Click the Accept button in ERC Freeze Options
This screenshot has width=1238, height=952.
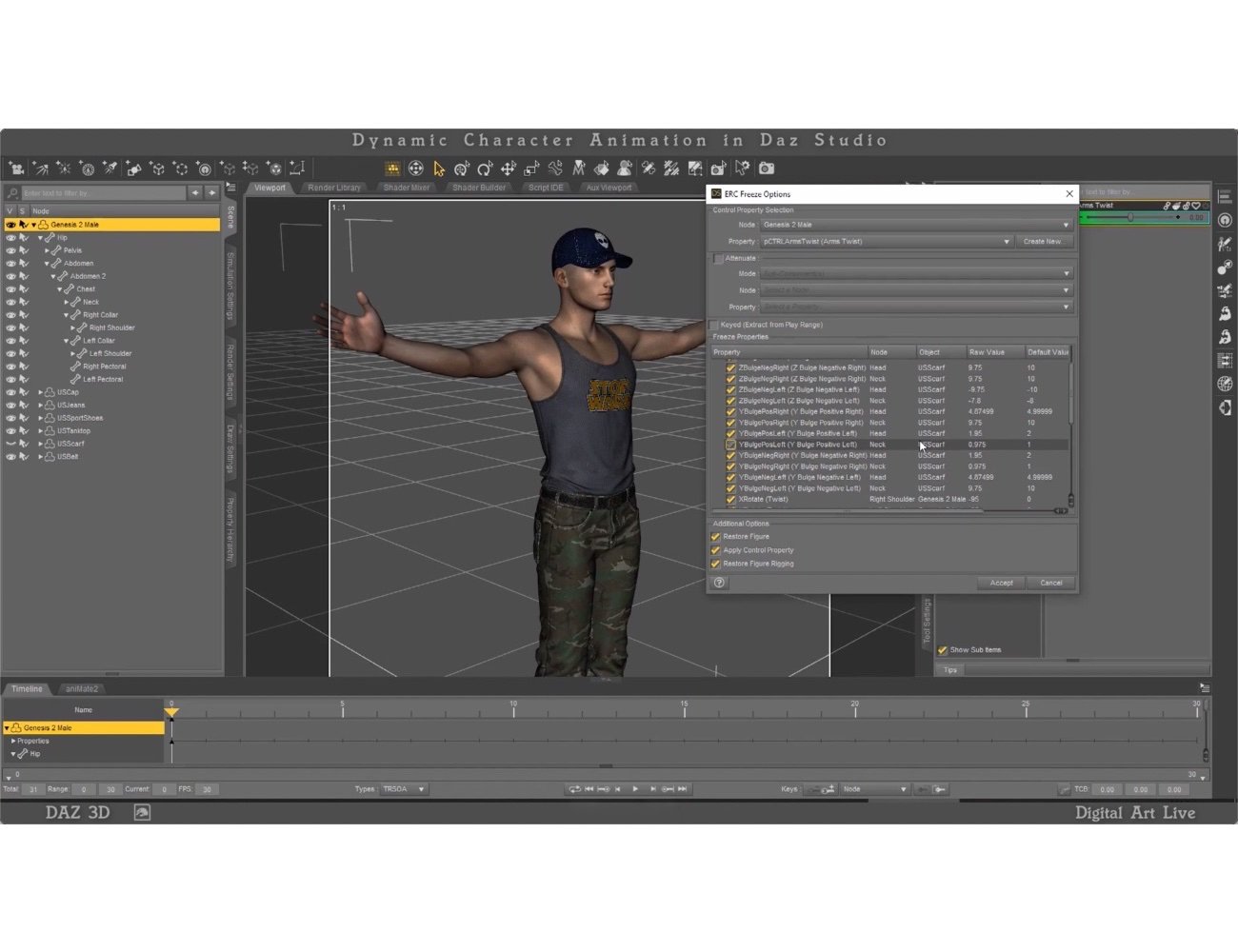click(1000, 583)
